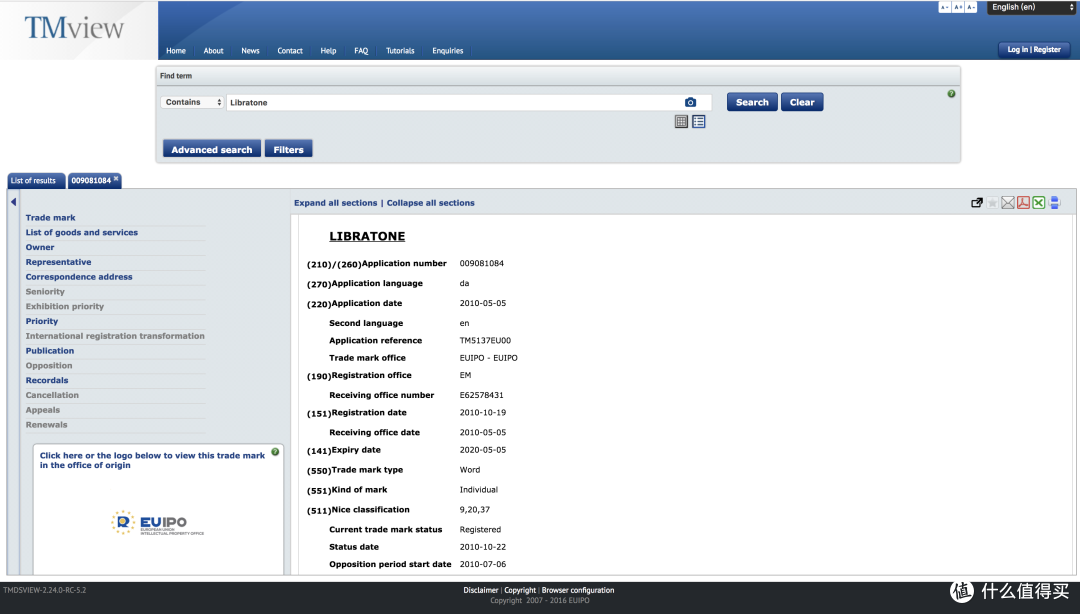Open the News menu item
The height and width of the screenshot is (614, 1080).
point(250,50)
